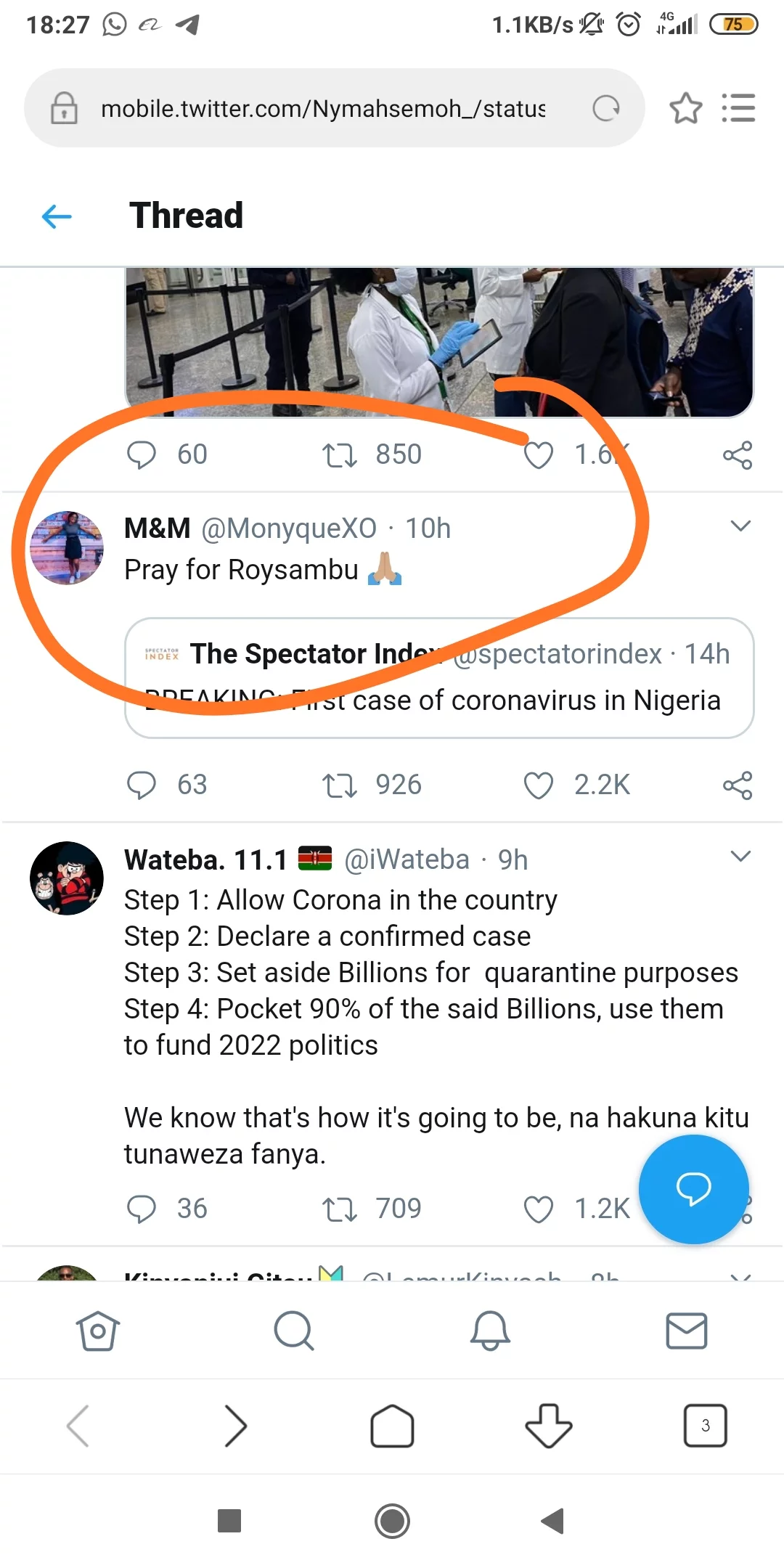
Task: Tap the blue compose reply button
Action: [x=693, y=1189]
